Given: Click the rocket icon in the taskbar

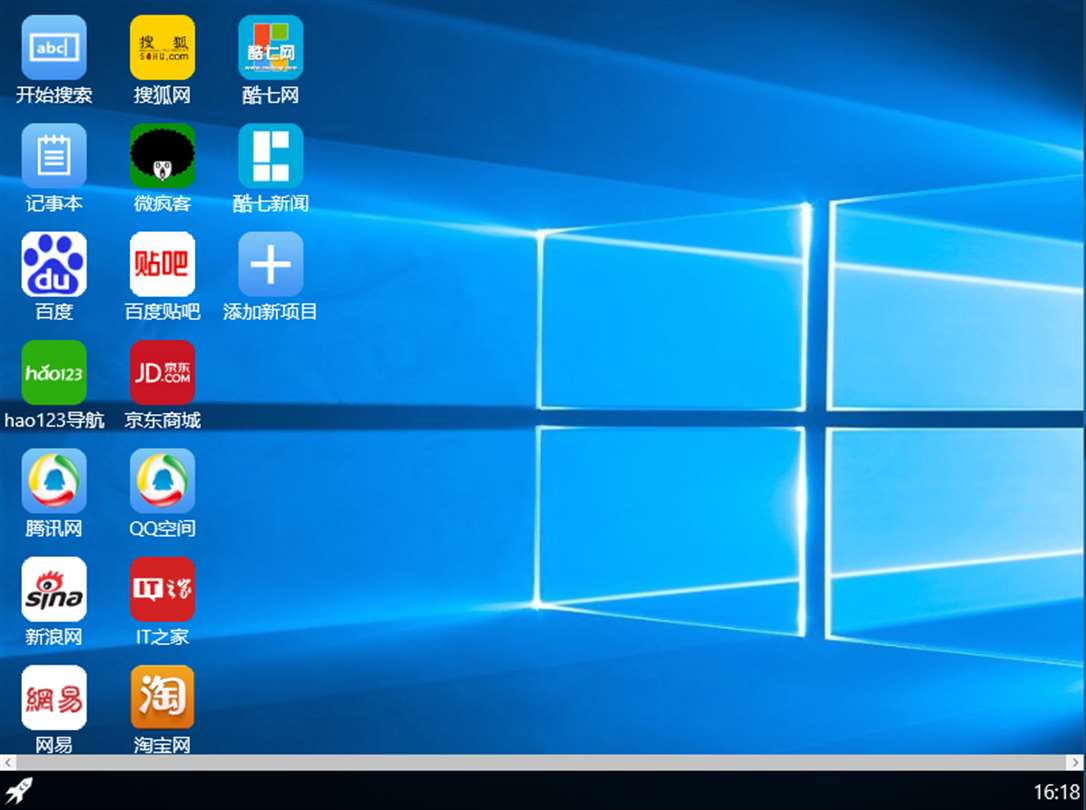Looking at the screenshot, I should point(19,791).
